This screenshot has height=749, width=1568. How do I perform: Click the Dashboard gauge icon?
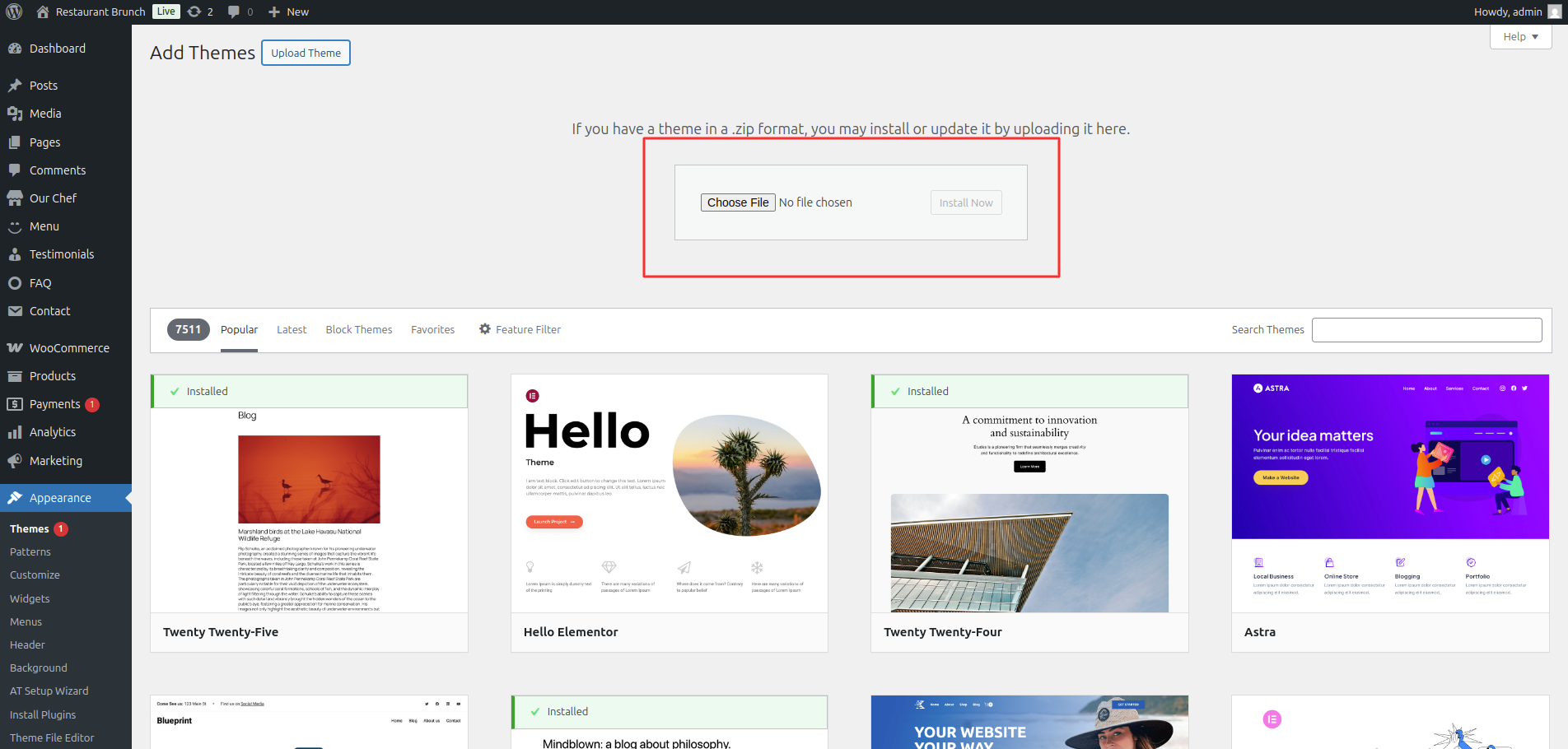pos(15,49)
